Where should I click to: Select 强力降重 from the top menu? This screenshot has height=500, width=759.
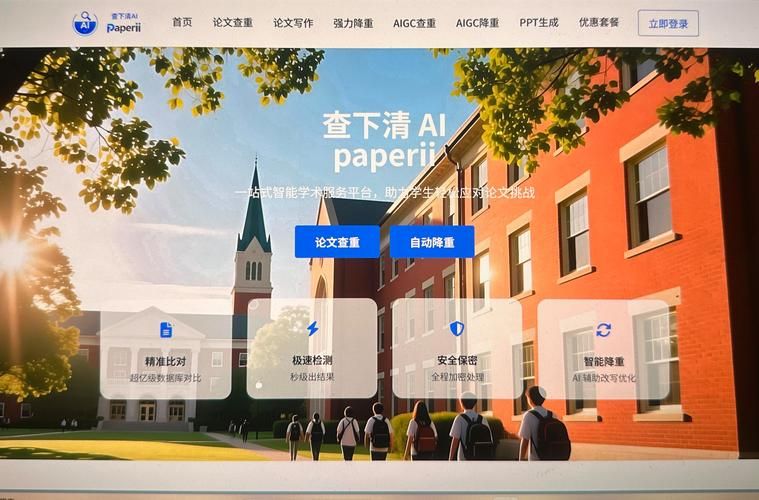(353, 23)
